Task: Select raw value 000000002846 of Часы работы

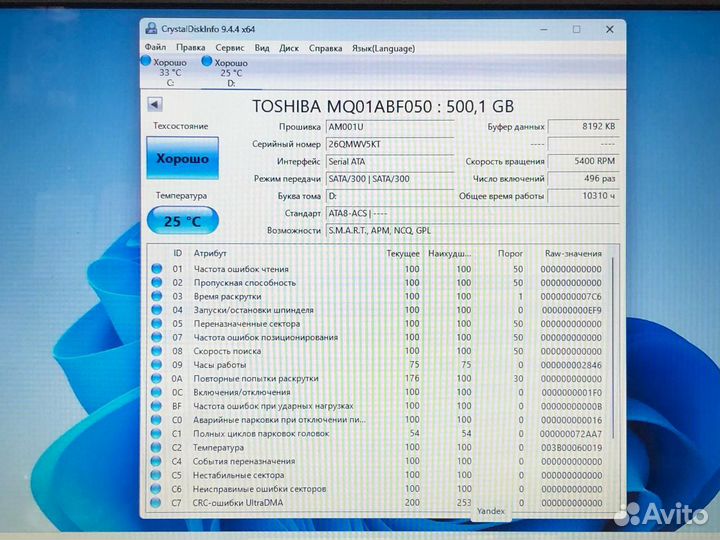Action: [x=571, y=365]
